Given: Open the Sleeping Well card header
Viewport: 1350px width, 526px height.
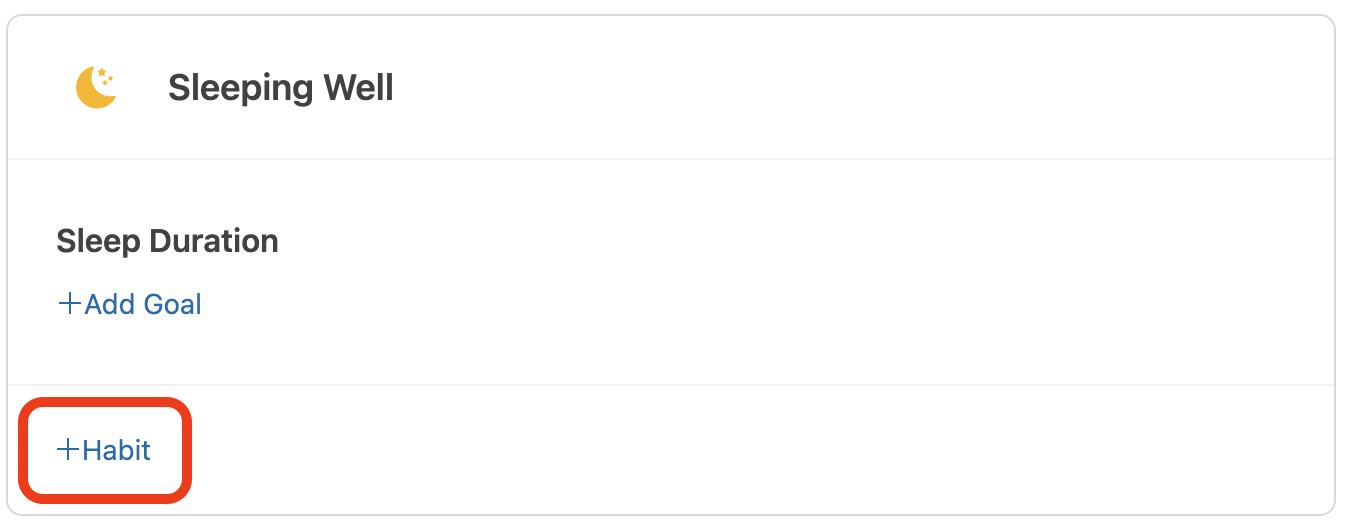Looking at the screenshot, I should (671, 87).
